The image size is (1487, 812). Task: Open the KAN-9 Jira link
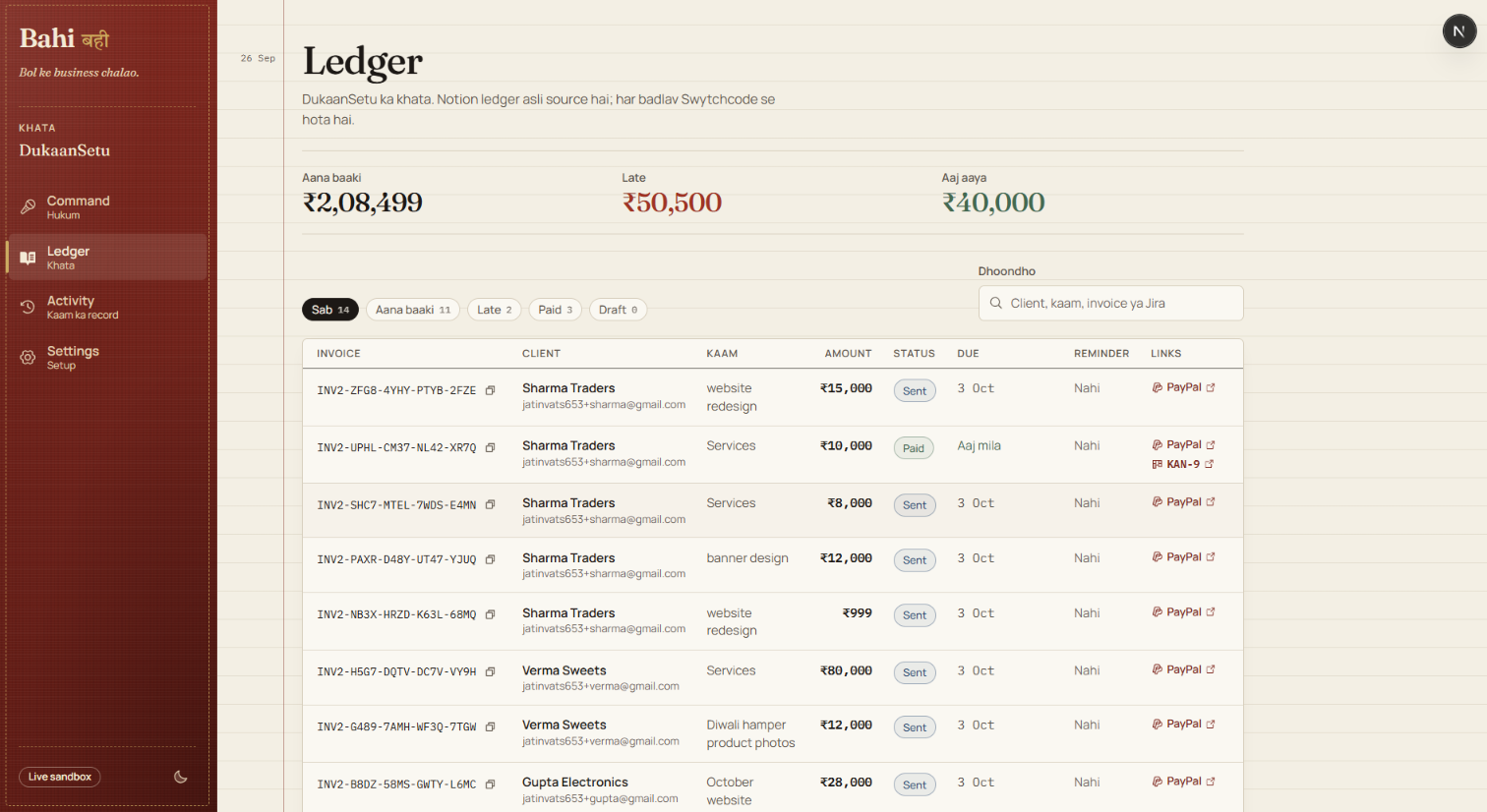(x=1183, y=464)
